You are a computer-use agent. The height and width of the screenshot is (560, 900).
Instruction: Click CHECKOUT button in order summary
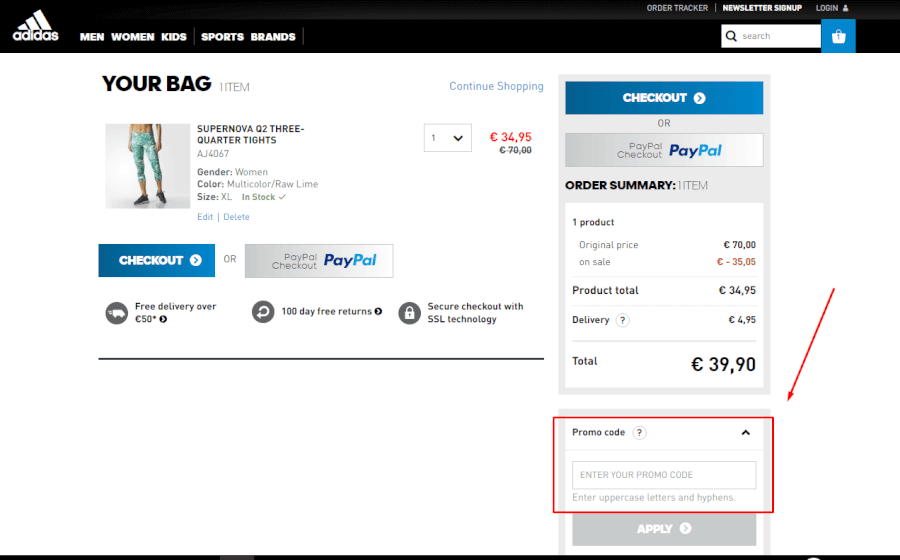pos(664,98)
